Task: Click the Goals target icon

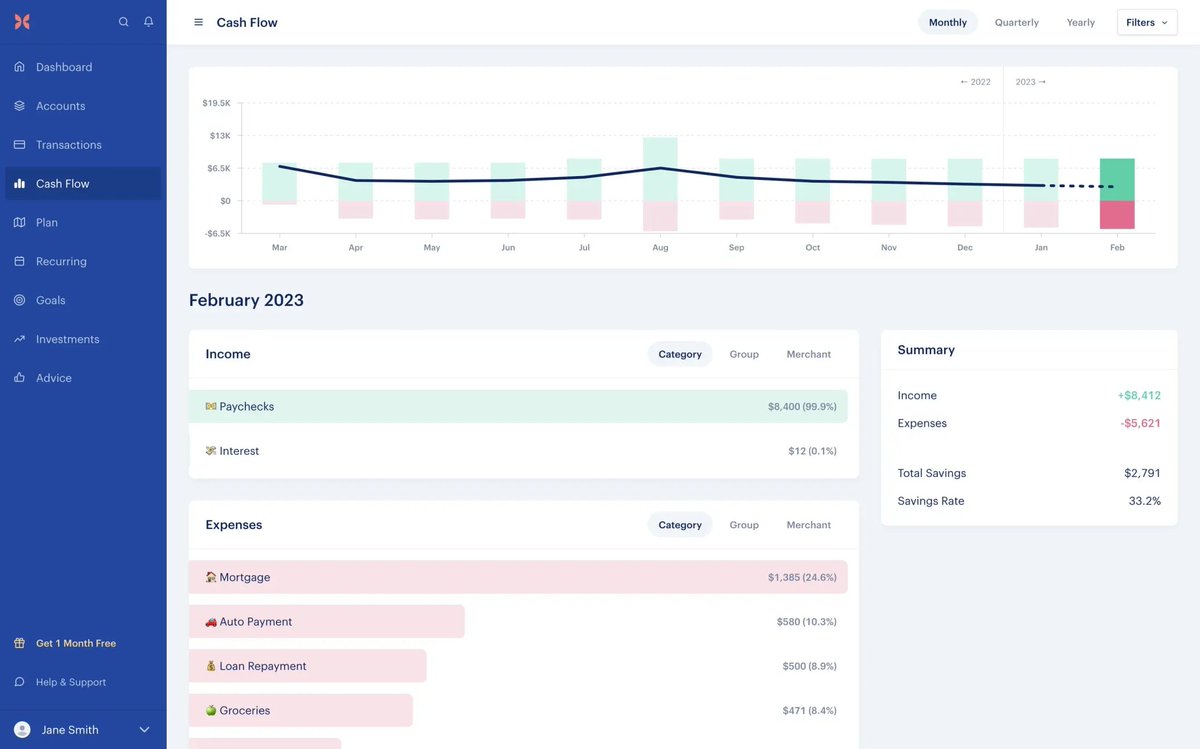Action: click(19, 300)
